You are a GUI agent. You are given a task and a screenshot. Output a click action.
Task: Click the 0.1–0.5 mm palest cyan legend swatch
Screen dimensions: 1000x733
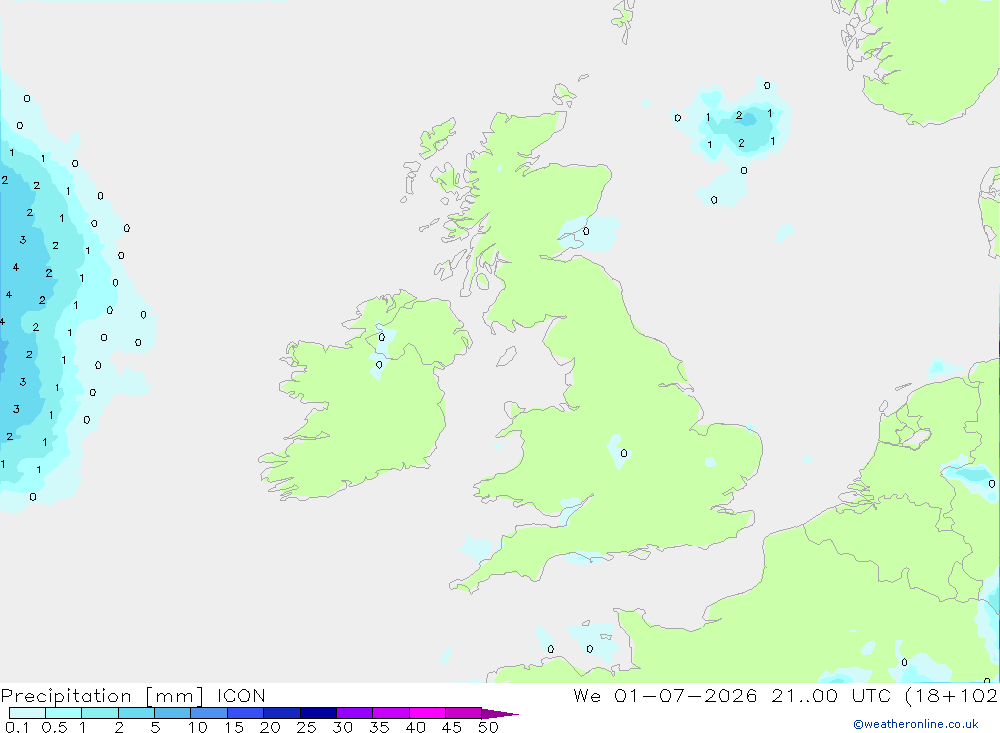coord(27,713)
